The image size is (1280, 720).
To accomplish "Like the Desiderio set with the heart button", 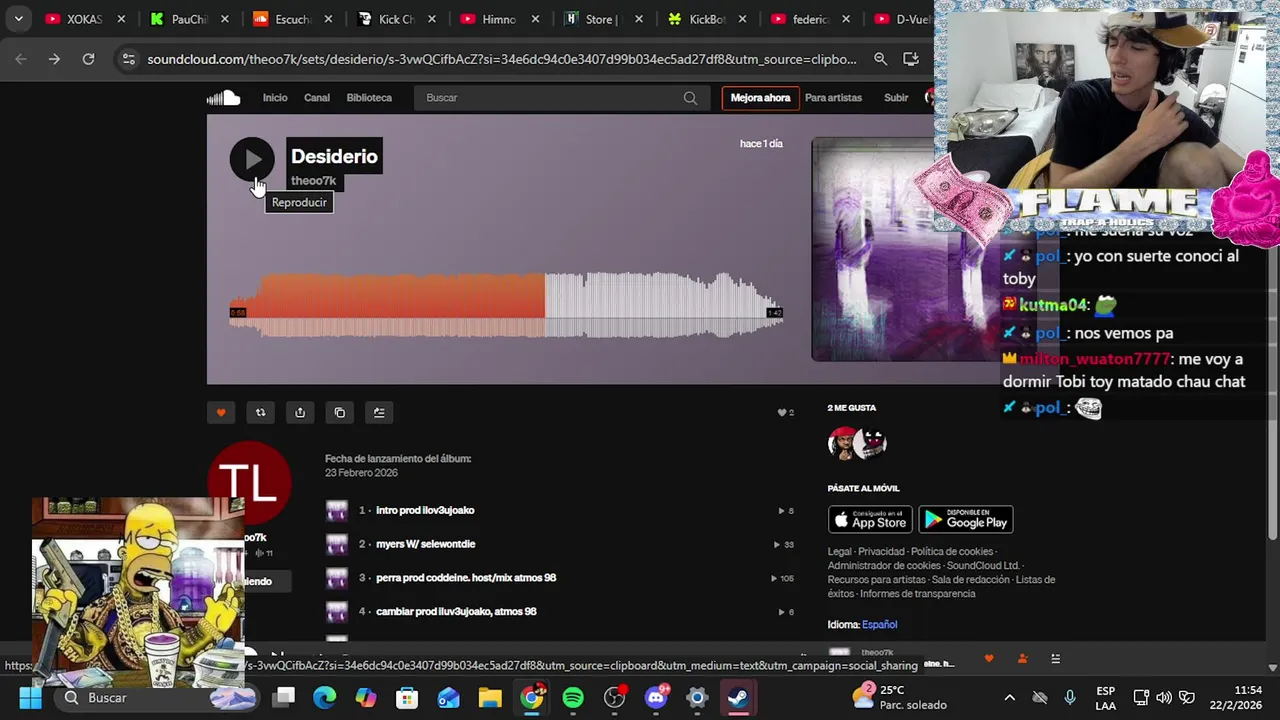I will pos(221,412).
